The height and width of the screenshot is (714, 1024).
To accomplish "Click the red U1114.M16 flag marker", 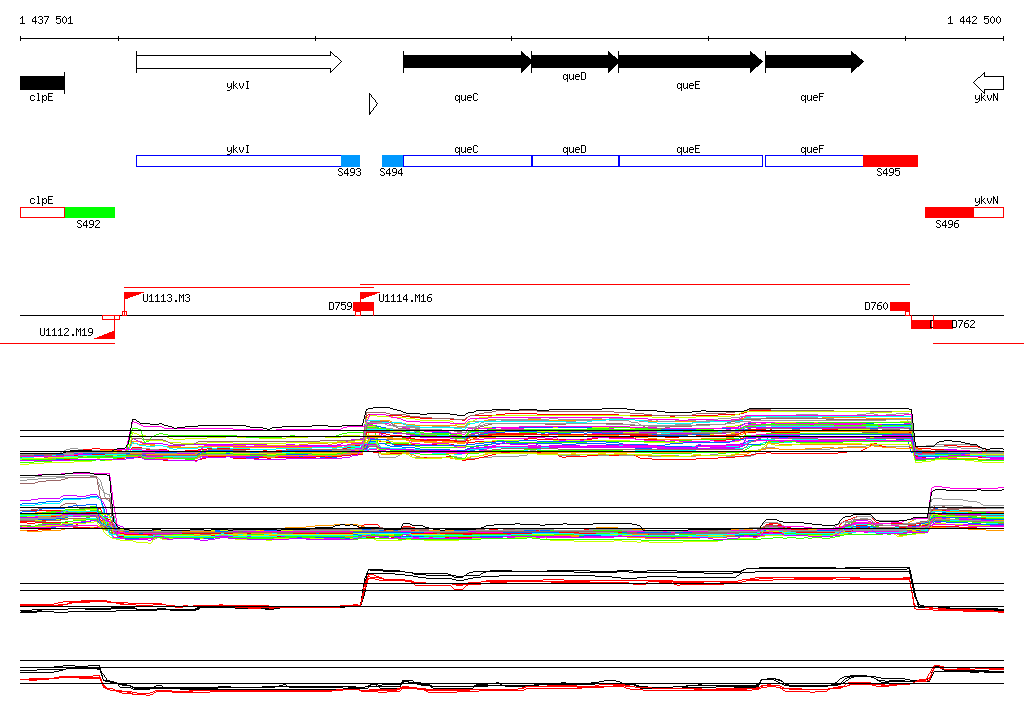I will pos(369,297).
